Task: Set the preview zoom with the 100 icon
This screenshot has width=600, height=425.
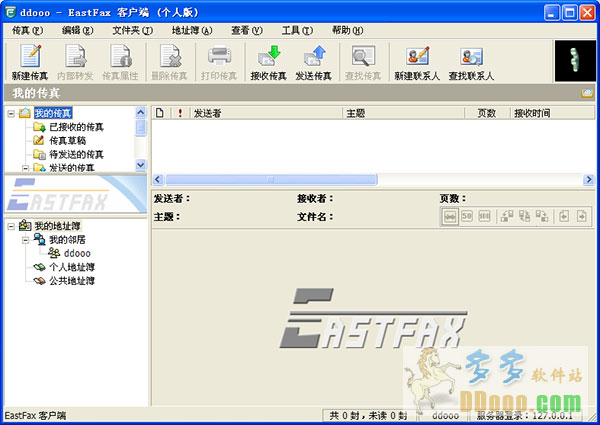Action: click(484, 216)
